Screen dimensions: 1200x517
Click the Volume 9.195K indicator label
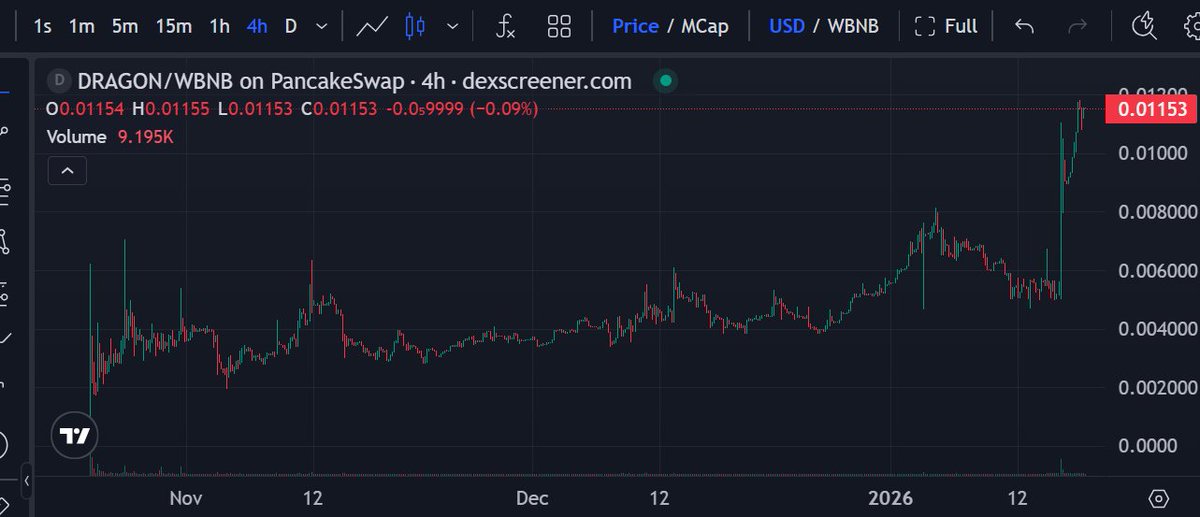pos(111,137)
